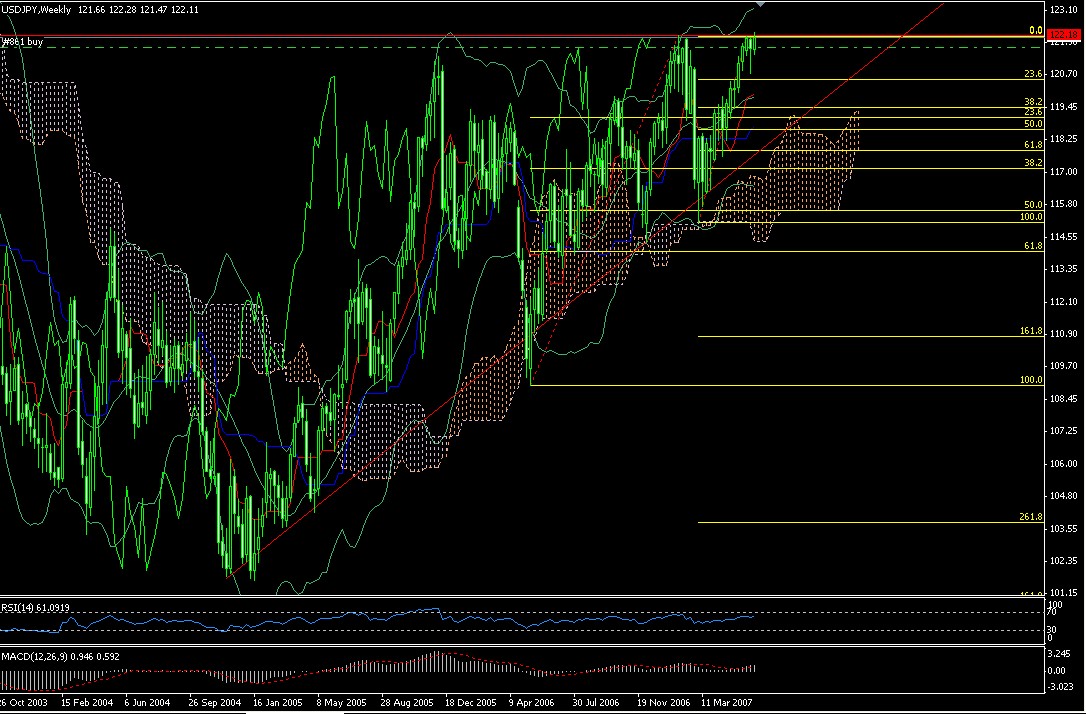
Task: Click the 120.70 price axis value
Action: pos(1063,74)
